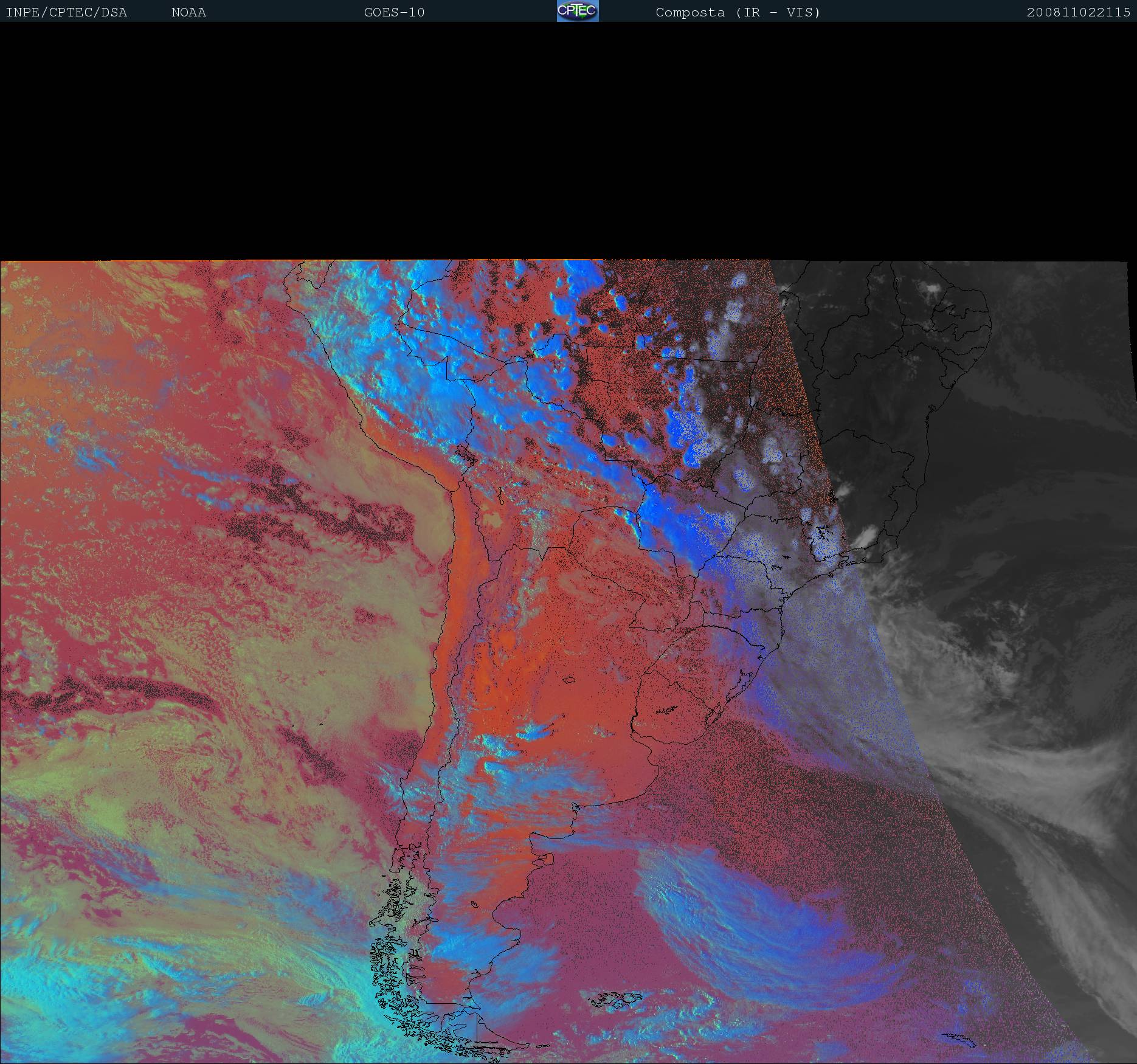
Task: Click the GOES-10 satellite name
Action: click(x=394, y=13)
